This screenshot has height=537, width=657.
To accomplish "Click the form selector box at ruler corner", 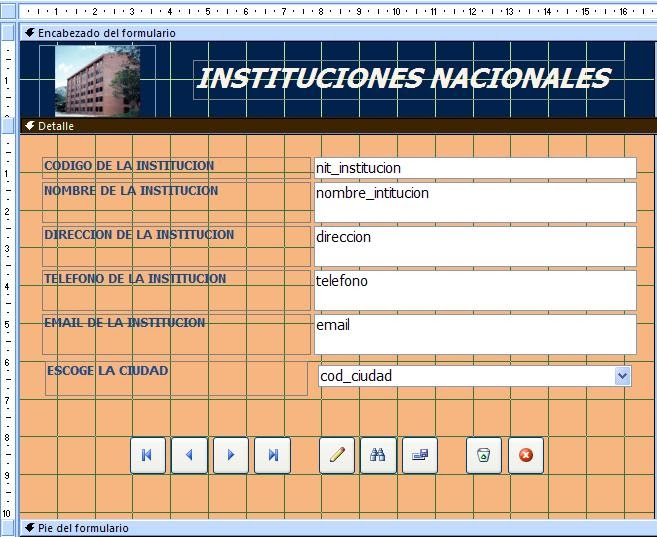I will pos(8,11).
